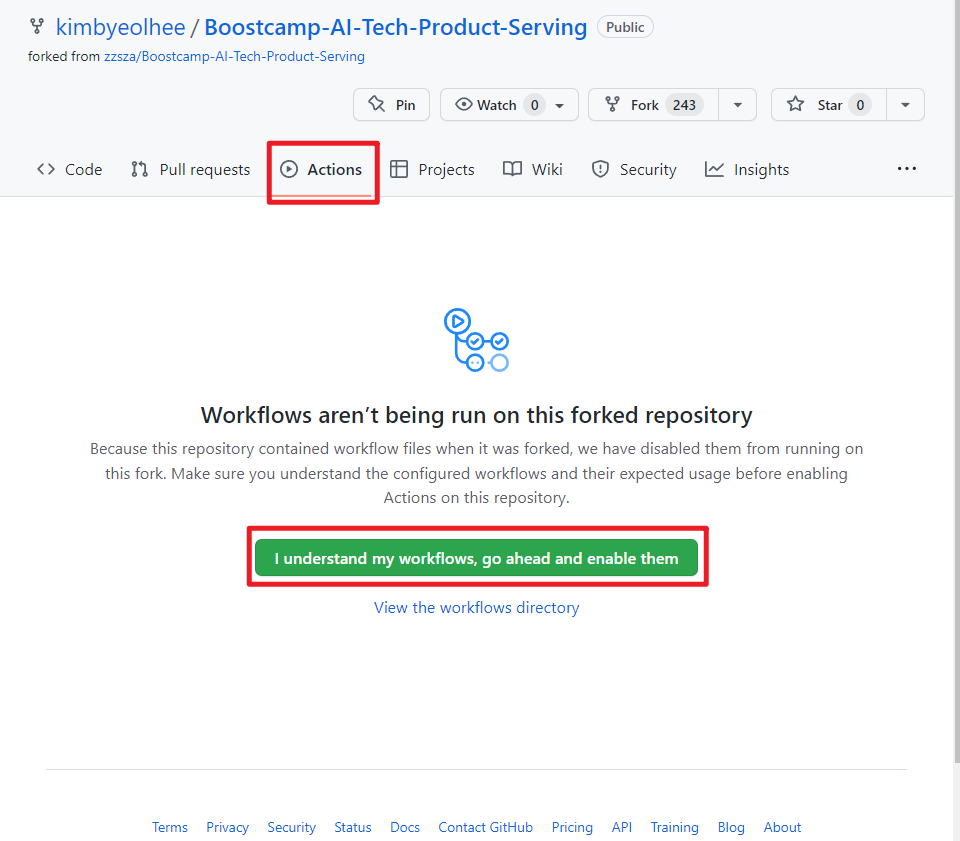This screenshot has width=960, height=841.
Task: Open View the workflows directory link
Action: [x=476, y=607]
